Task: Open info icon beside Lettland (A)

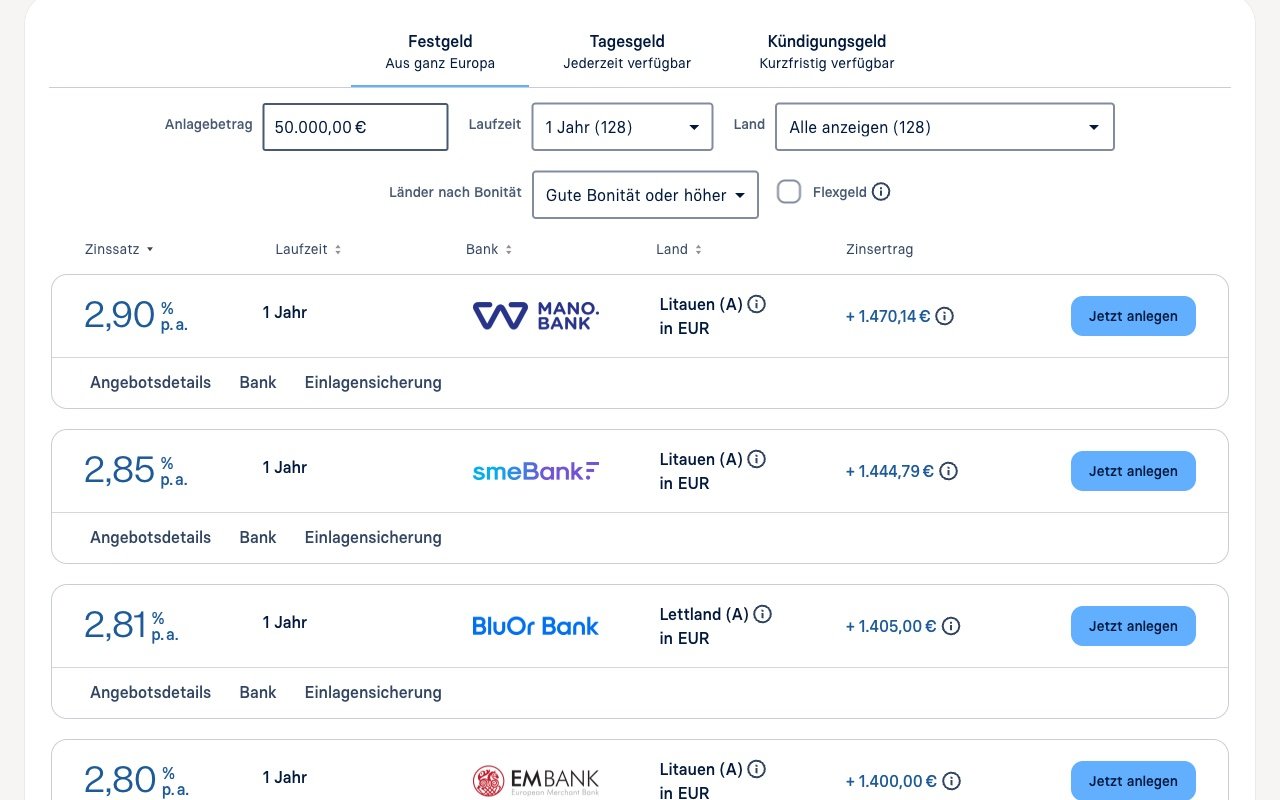Action: click(763, 614)
